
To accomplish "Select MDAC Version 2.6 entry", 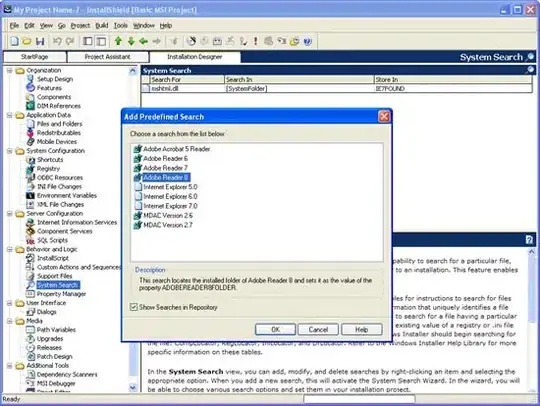I will point(168,216).
